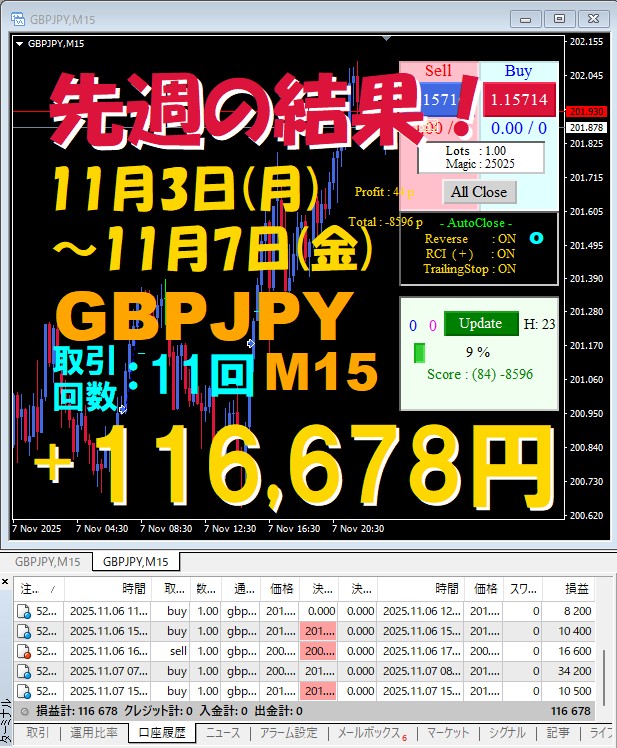Click order icon of the 10 500 profit row
The height and width of the screenshot is (748, 617).
(24, 691)
